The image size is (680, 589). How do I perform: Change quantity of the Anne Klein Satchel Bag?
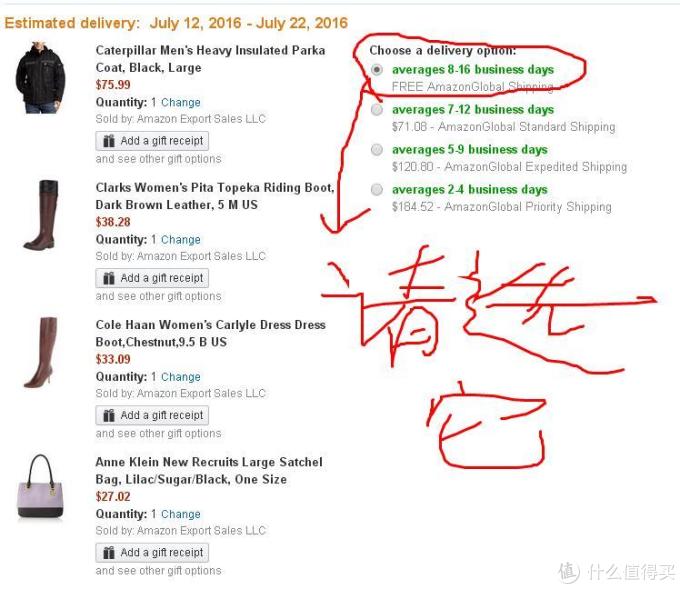pos(181,514)
